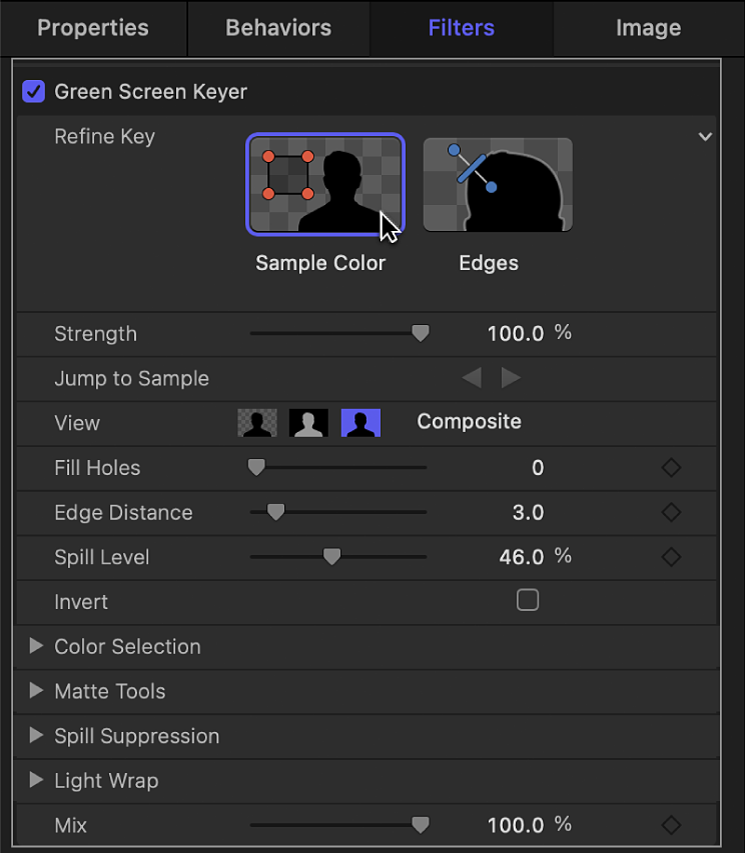
Task: Add a keyframe for Mix
Action: pyautogui.click(x=670, y=825)
